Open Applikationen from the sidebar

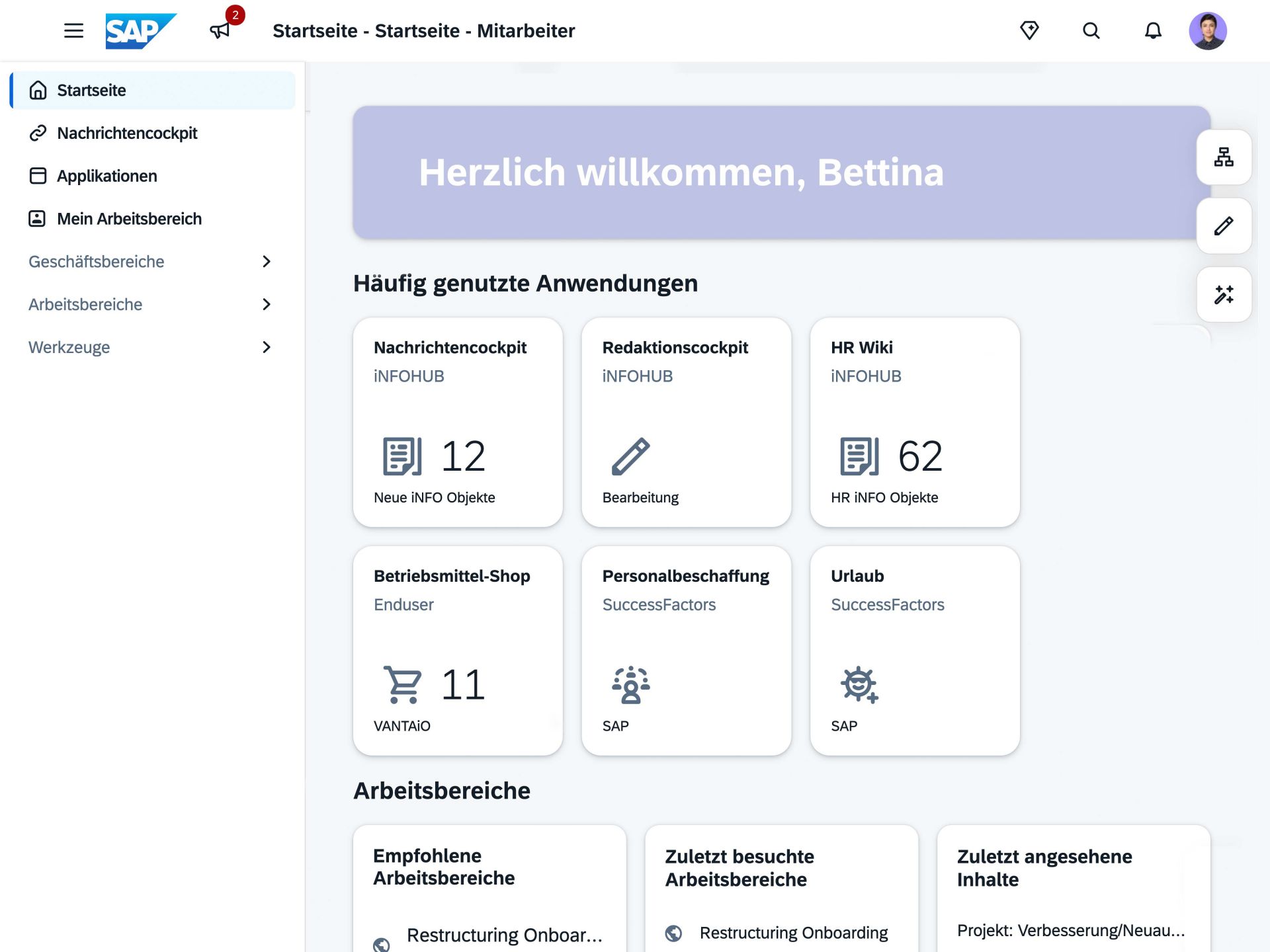(153, 176)
